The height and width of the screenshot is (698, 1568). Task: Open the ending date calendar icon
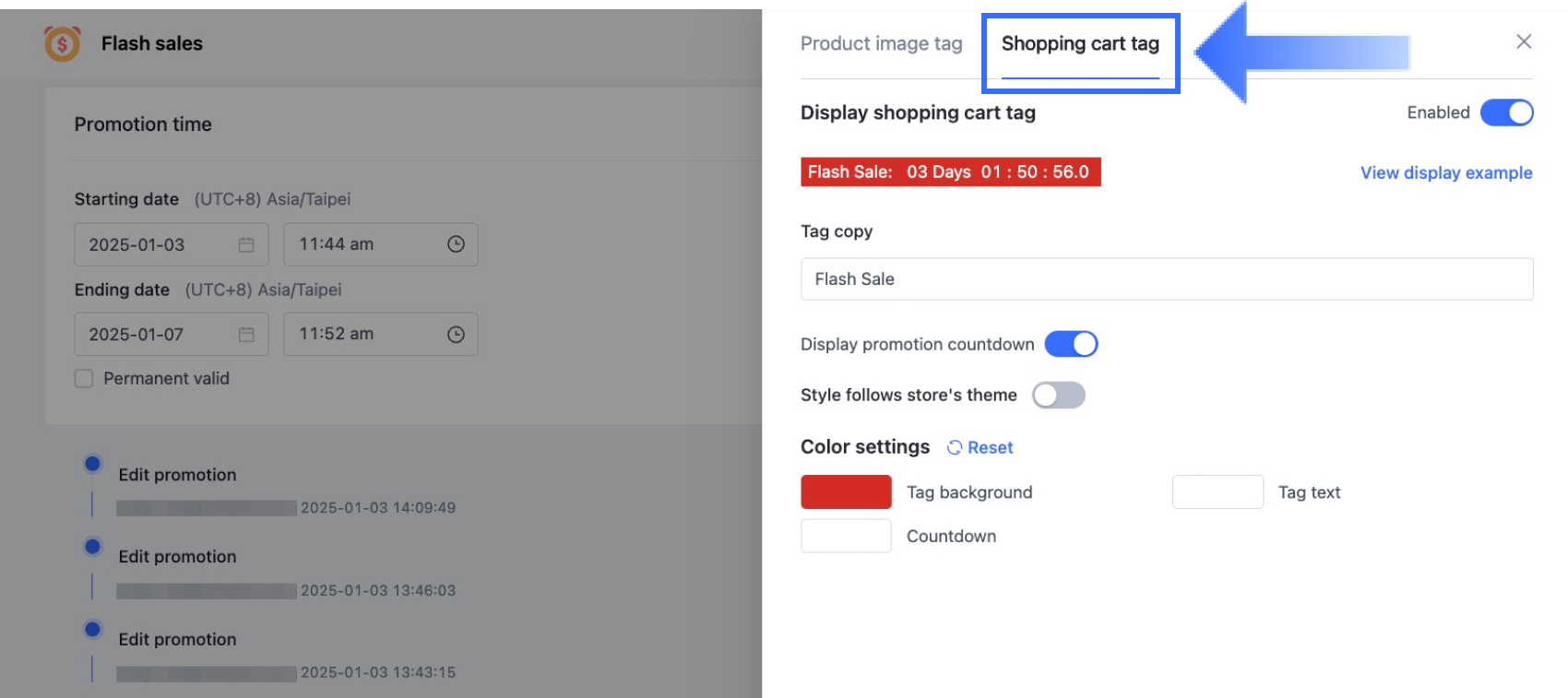click(x=246, y=335)
